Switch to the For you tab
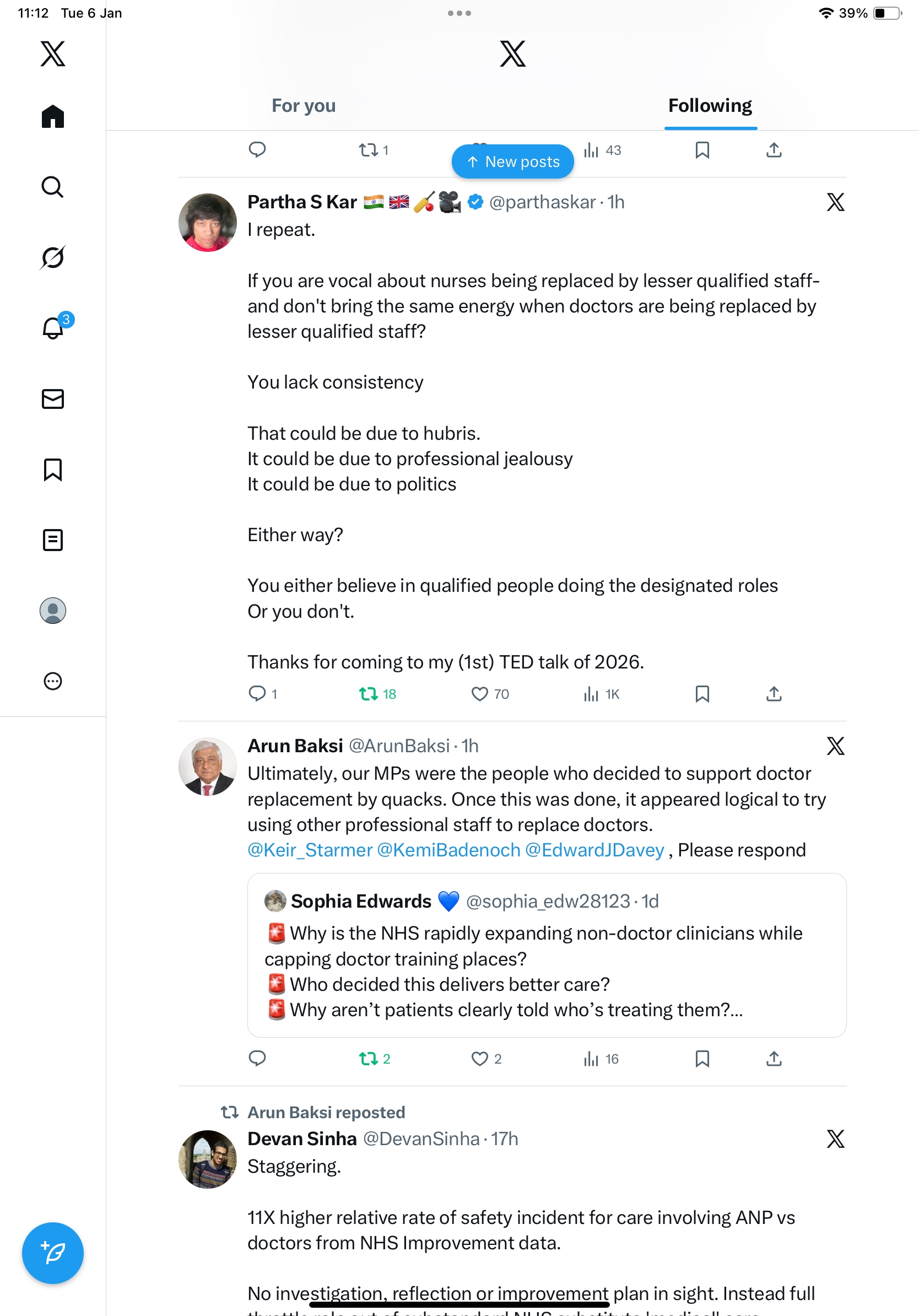 click(x=303, y=106)
